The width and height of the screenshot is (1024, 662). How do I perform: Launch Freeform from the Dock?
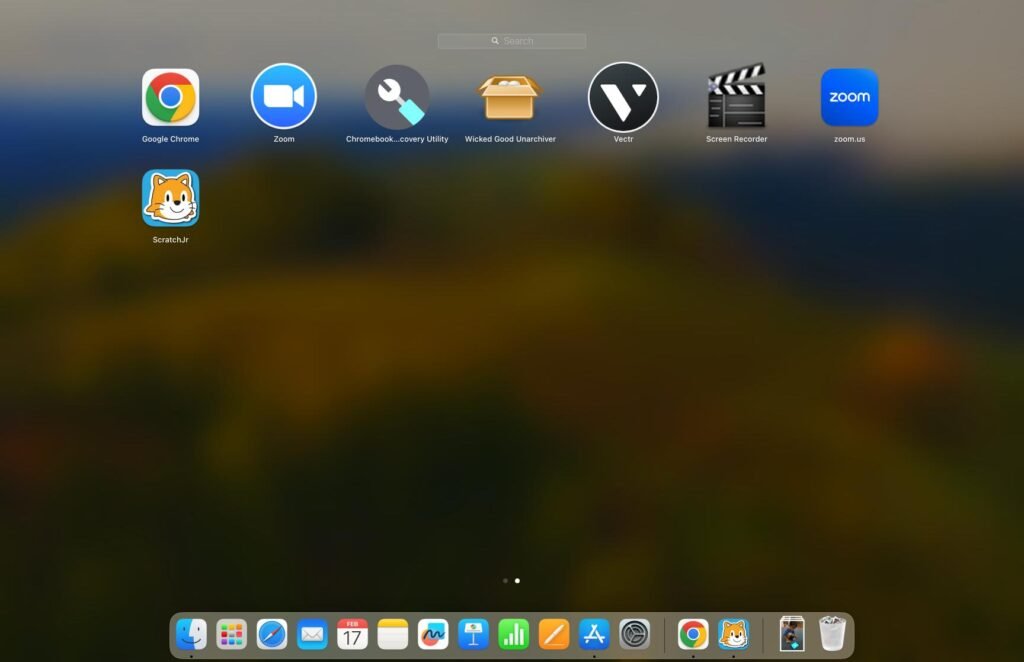(x=433, y=634)
